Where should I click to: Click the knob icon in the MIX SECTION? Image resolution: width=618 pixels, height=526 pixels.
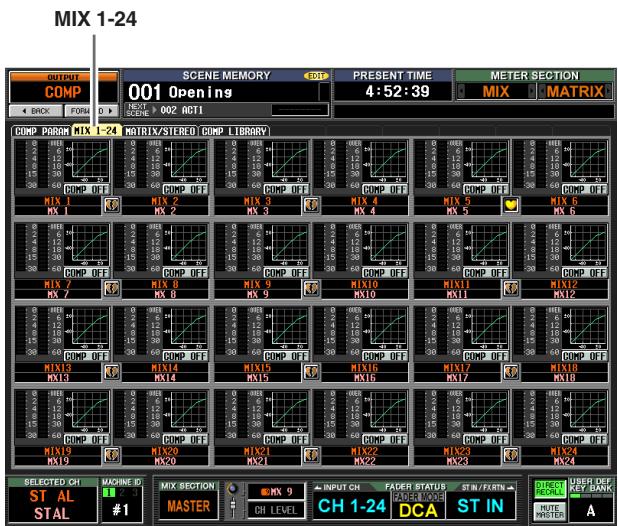pos(233,489)
